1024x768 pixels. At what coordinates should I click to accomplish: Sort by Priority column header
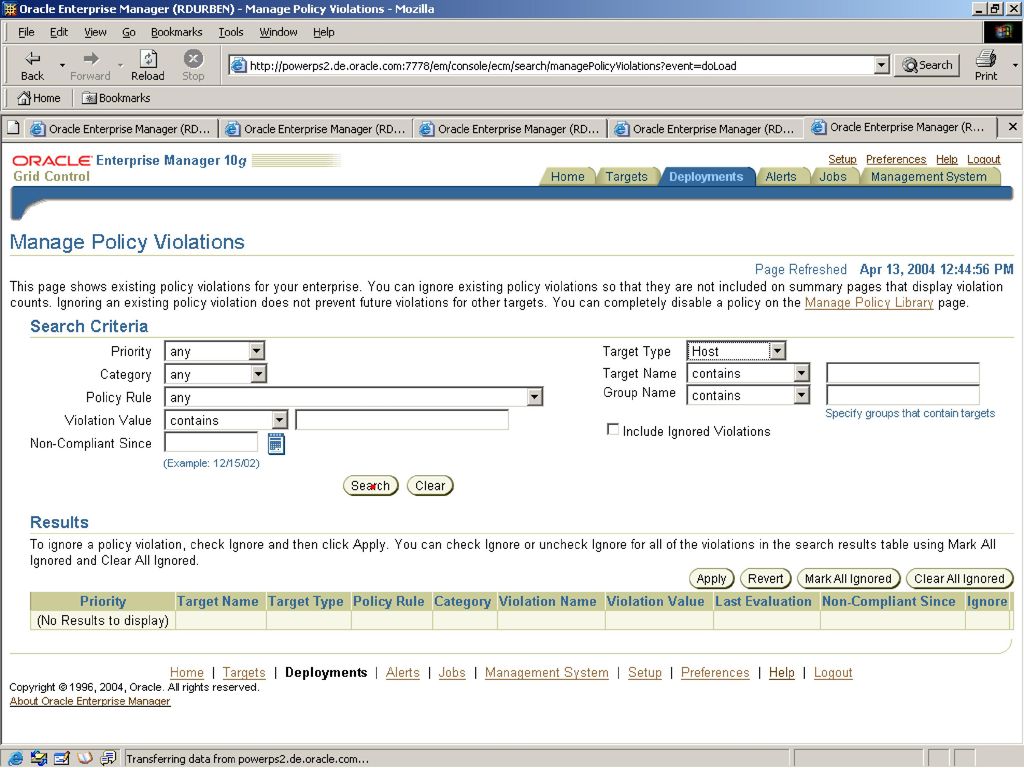[x=103, y=601]
